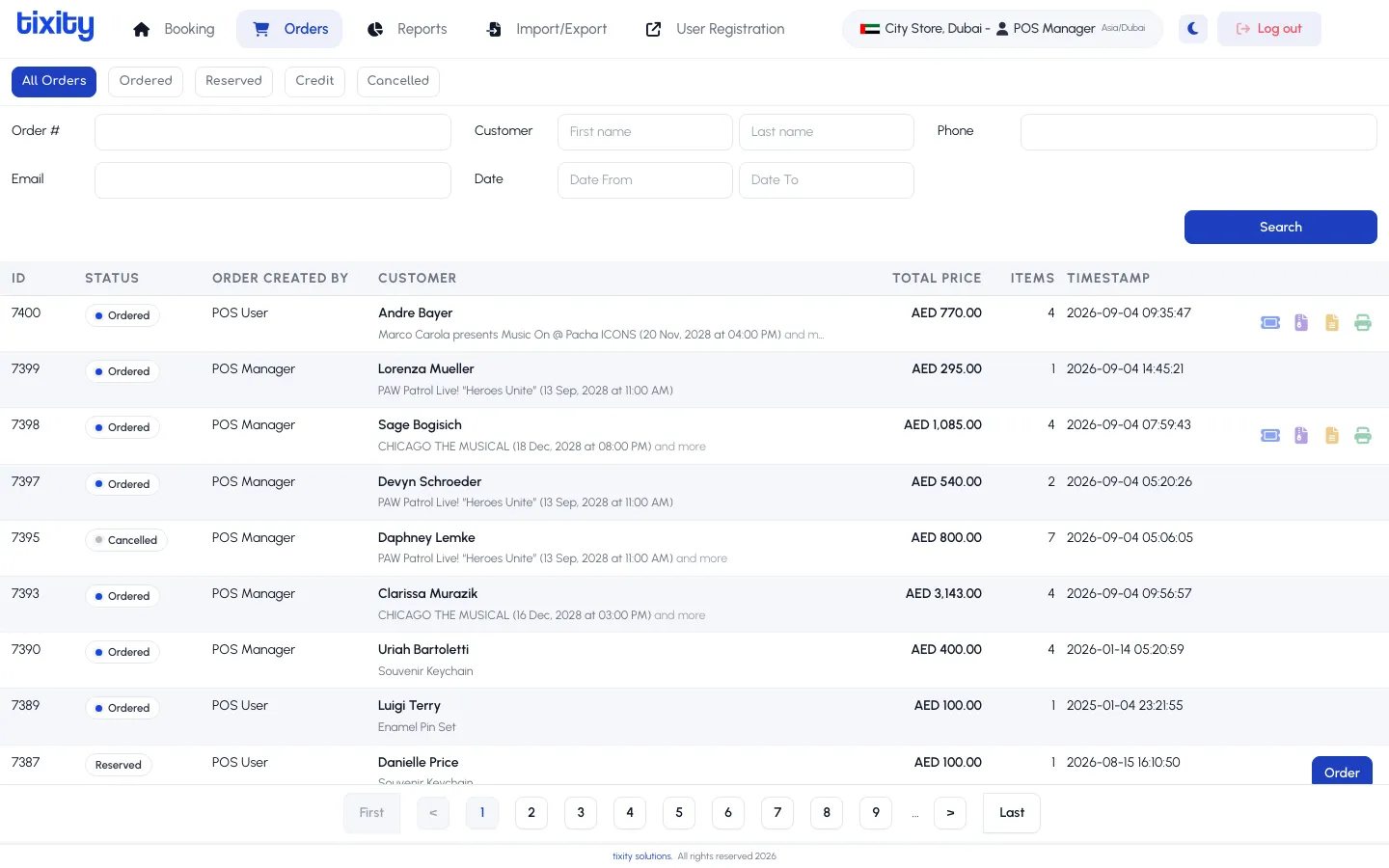Image resolution: width=1389 pixels, height=868 pixels.
Task: Filter by Ordered status tab
Action: point(146,81)
